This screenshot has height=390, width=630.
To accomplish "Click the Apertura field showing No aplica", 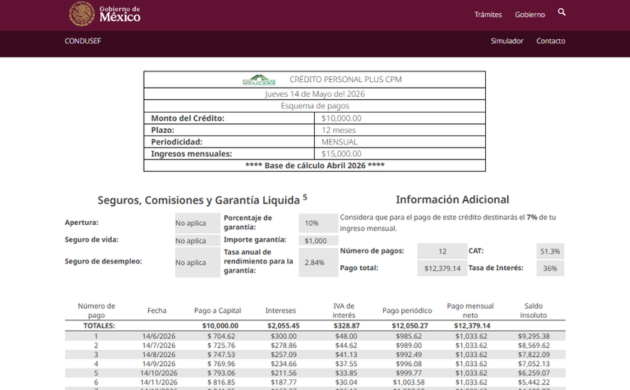I will [197, 223].
